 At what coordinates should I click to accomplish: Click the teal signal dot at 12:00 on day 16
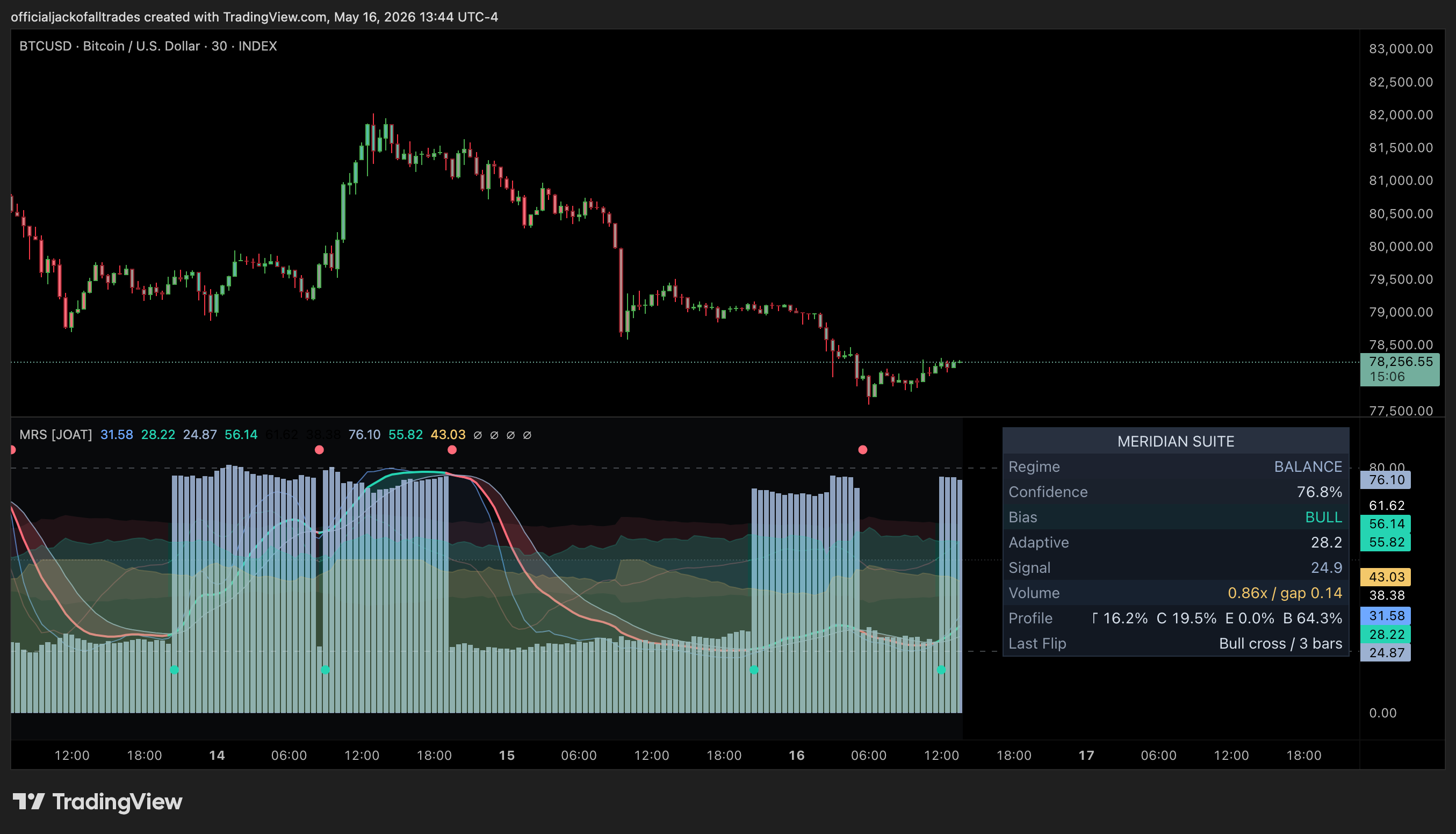941,670
